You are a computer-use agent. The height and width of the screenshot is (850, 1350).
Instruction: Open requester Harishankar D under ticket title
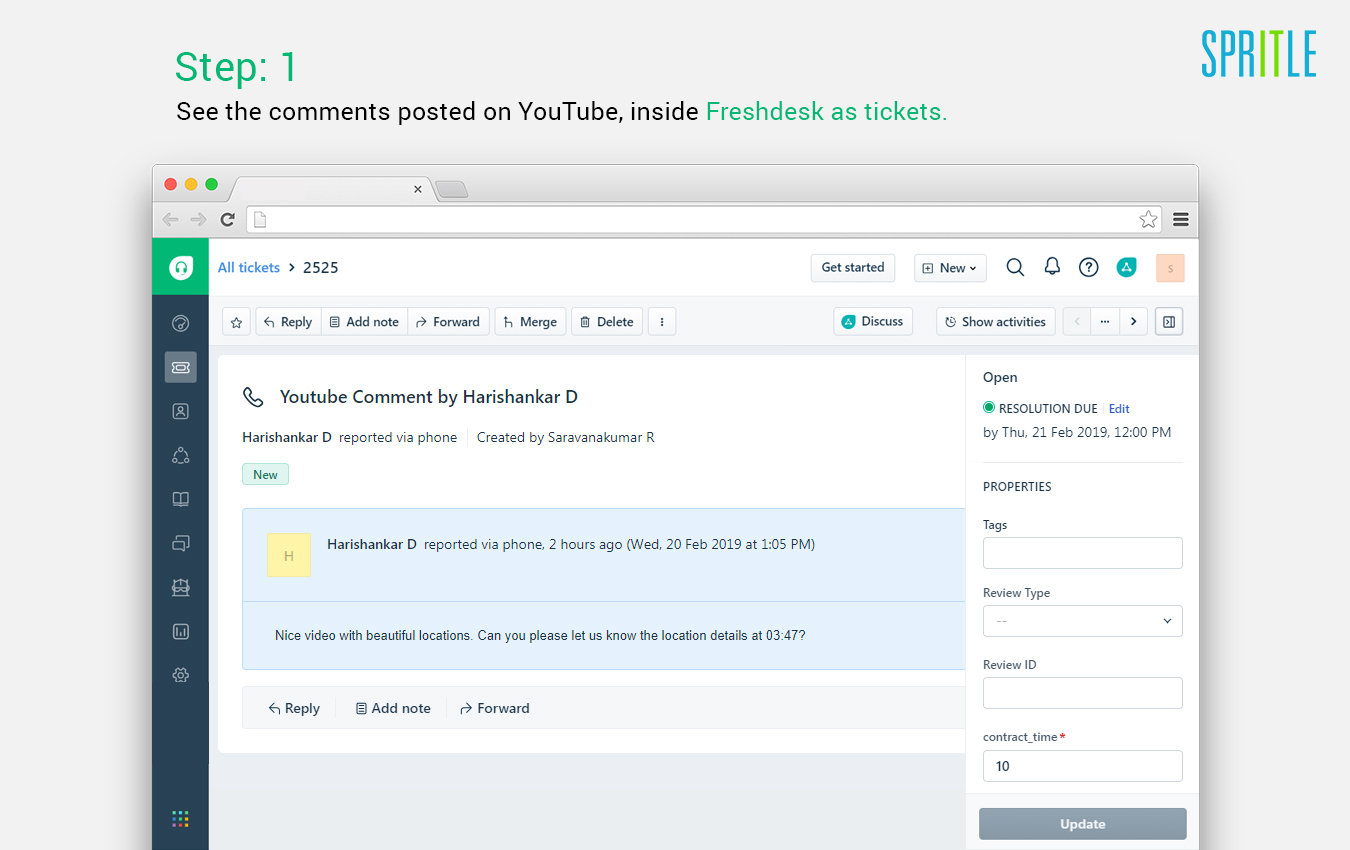click(x=287, y=437)
